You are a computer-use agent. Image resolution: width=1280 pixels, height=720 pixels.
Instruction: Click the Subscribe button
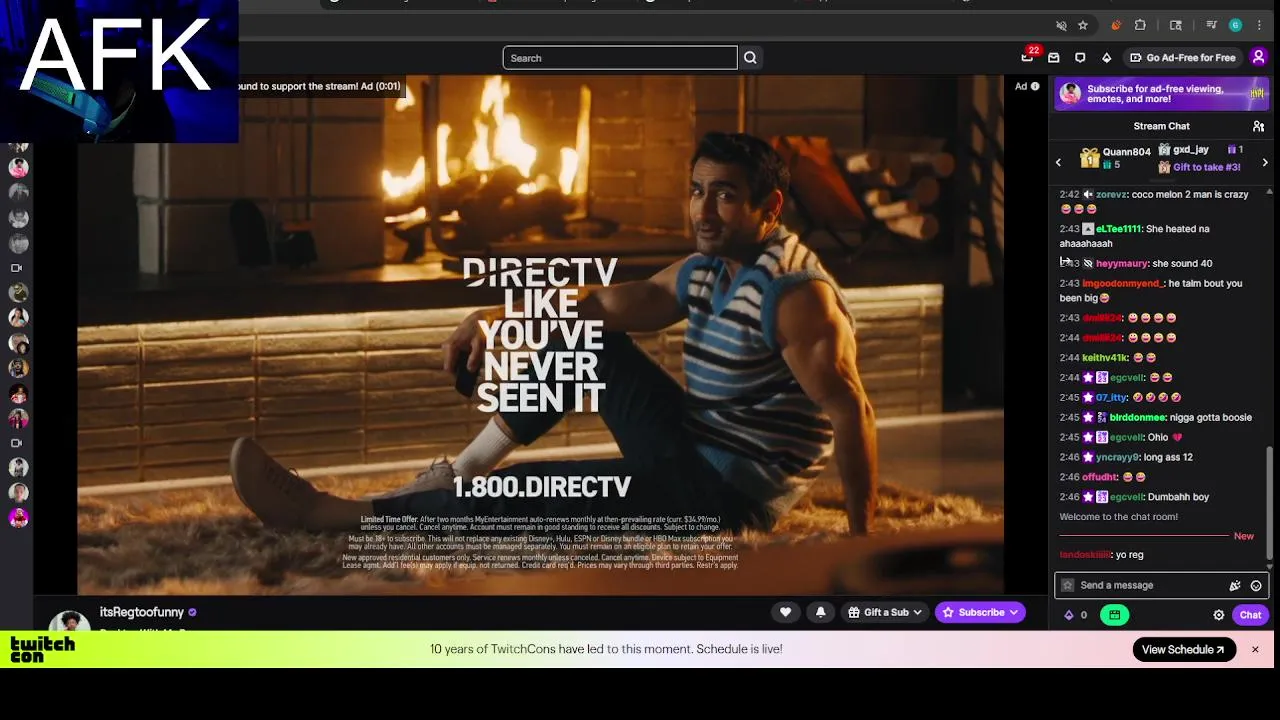(980, 612)
